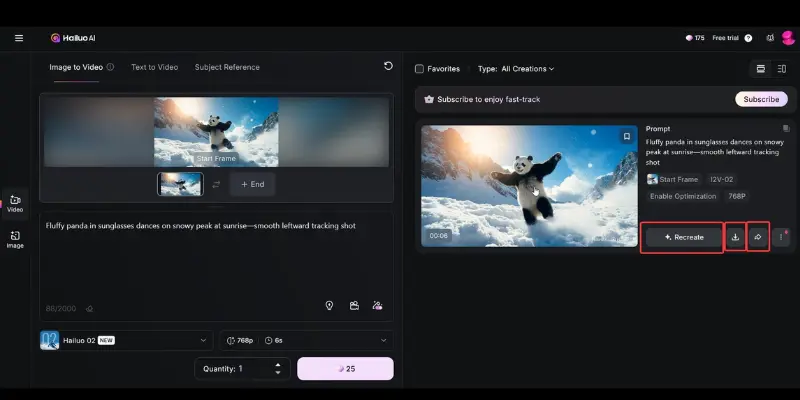Screen dimensions: 800x400
Task: Open the help question mark icon
Action: coord(748,38)
